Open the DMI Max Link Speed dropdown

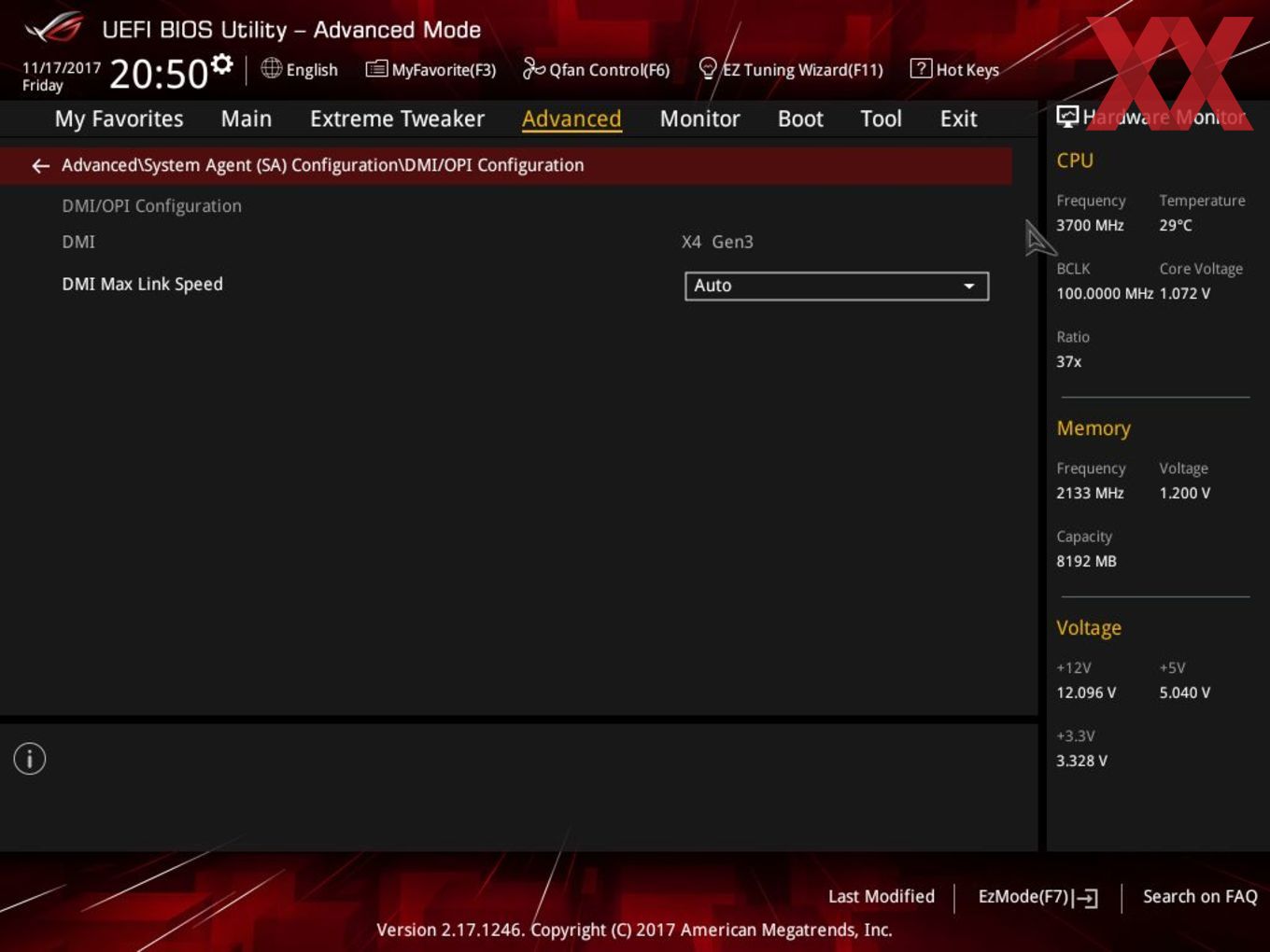(x=837, y=286)
